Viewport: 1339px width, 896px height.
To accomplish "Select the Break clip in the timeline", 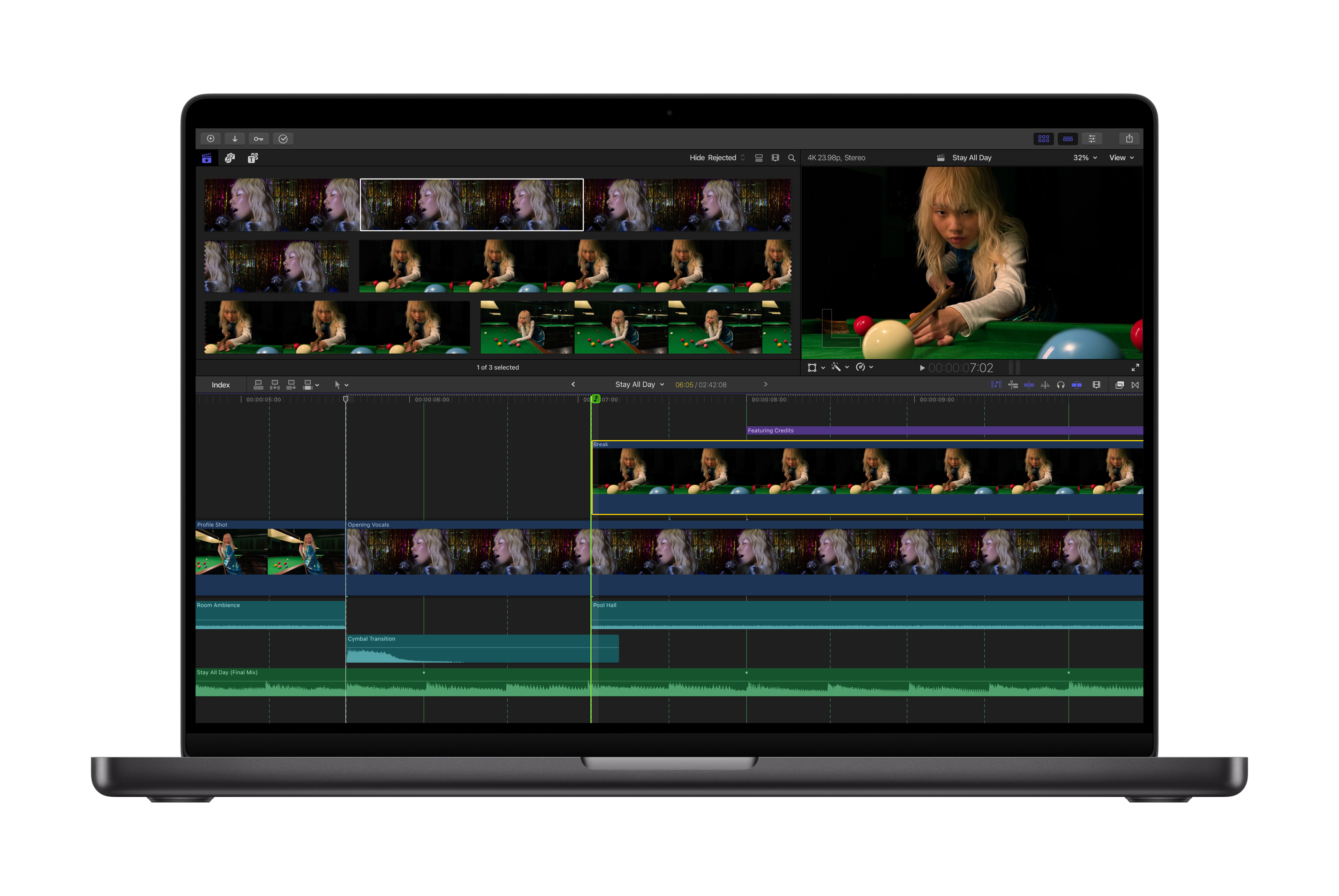I will (x=857, y=474).
